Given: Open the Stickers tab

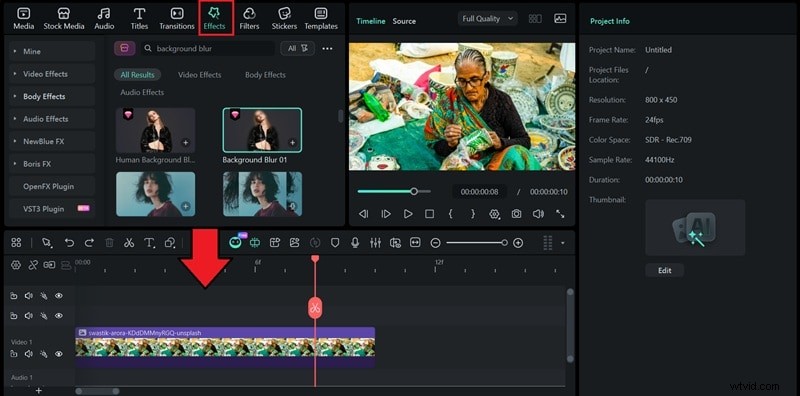Looking at the screenshot, I should [284, 19].
